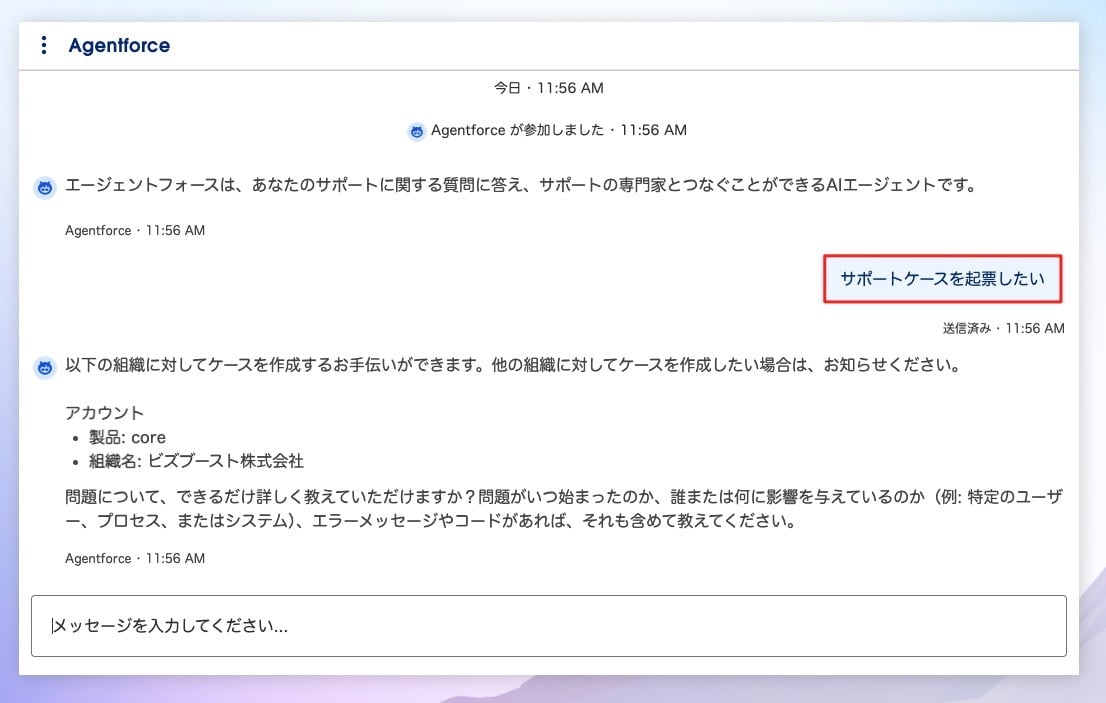Image resolution: width=1106 pixels, height=703 pixels.
Task: Click the アカウント heading
Action: pos(104,412)
